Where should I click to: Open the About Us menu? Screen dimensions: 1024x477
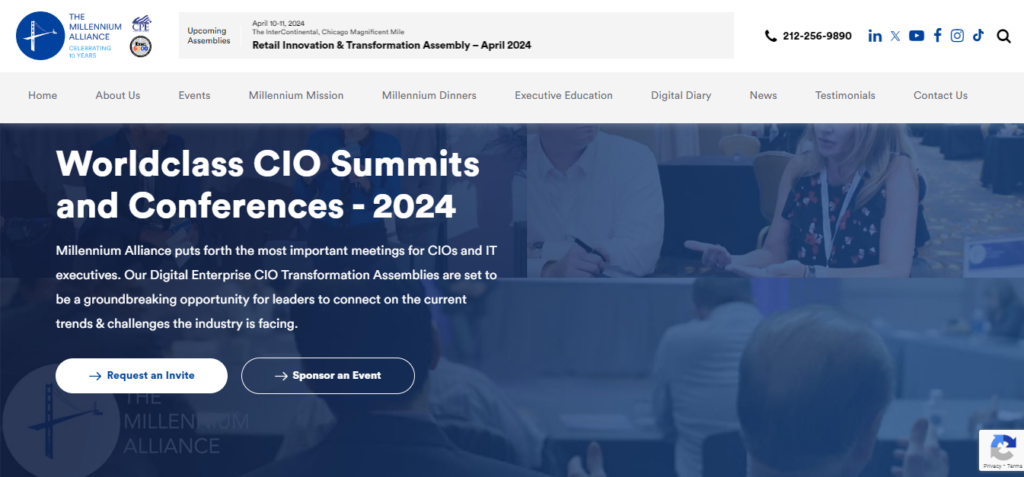(118, 95)
